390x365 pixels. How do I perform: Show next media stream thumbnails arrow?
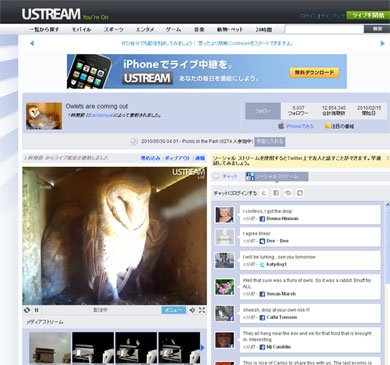(x=202, y=348)
